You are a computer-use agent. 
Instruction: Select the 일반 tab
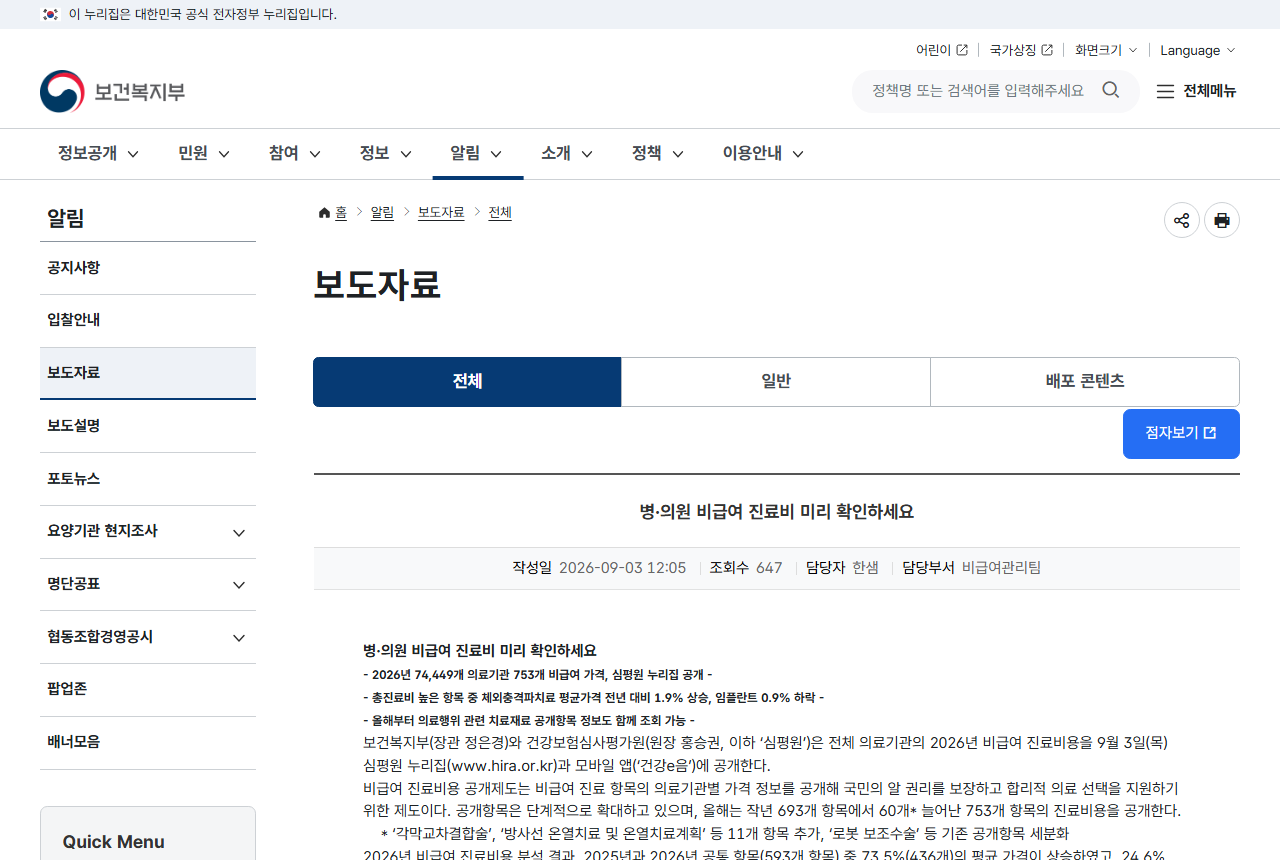776,382
